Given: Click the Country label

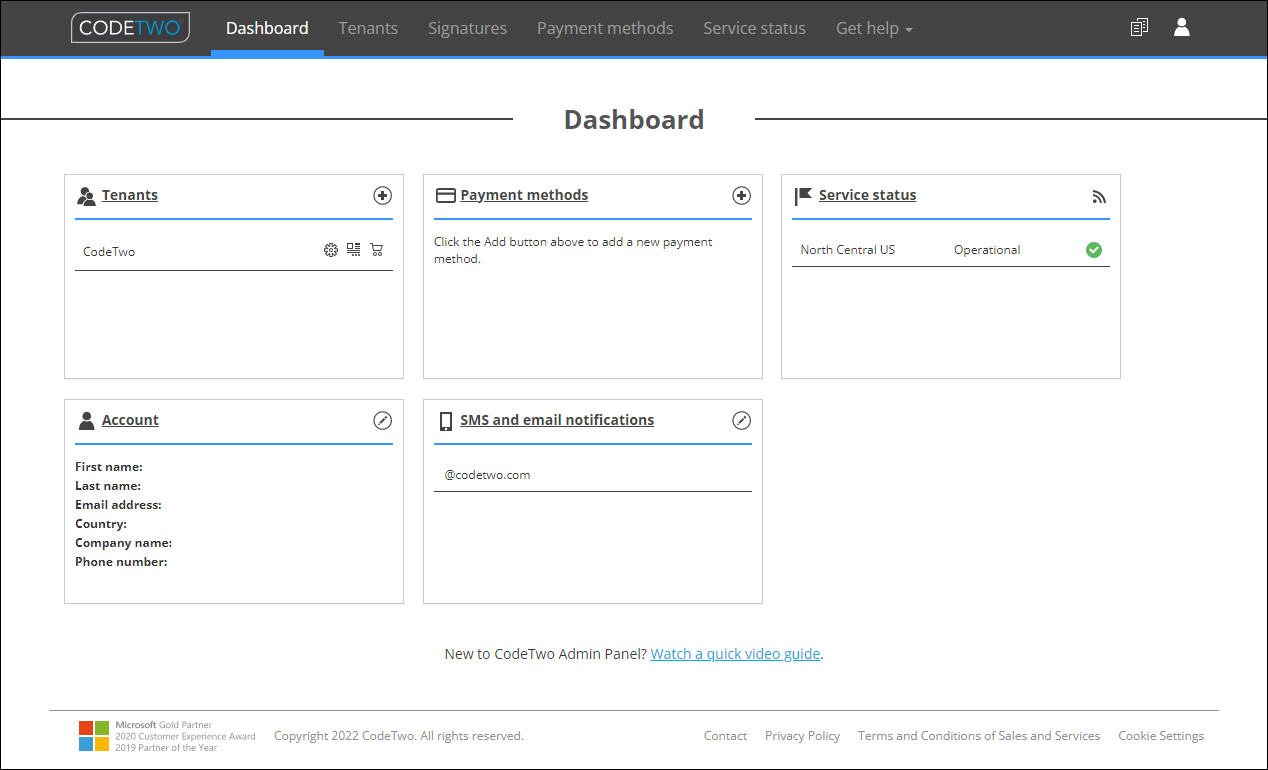Looking at the screenshot, I should pyautogui.click(x=101, y=524).
